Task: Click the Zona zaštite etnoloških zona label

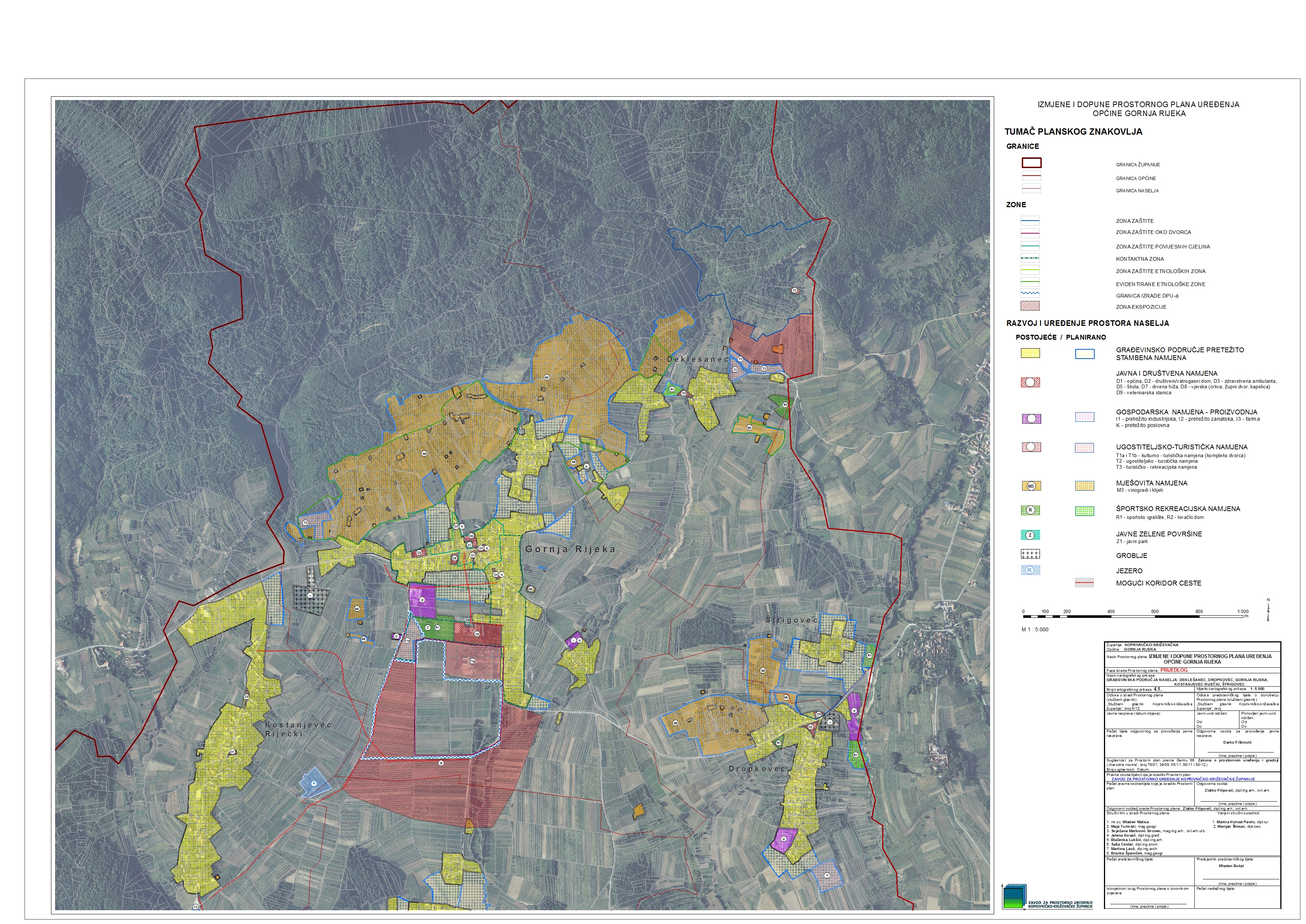Action: (x=1161, y=272)
